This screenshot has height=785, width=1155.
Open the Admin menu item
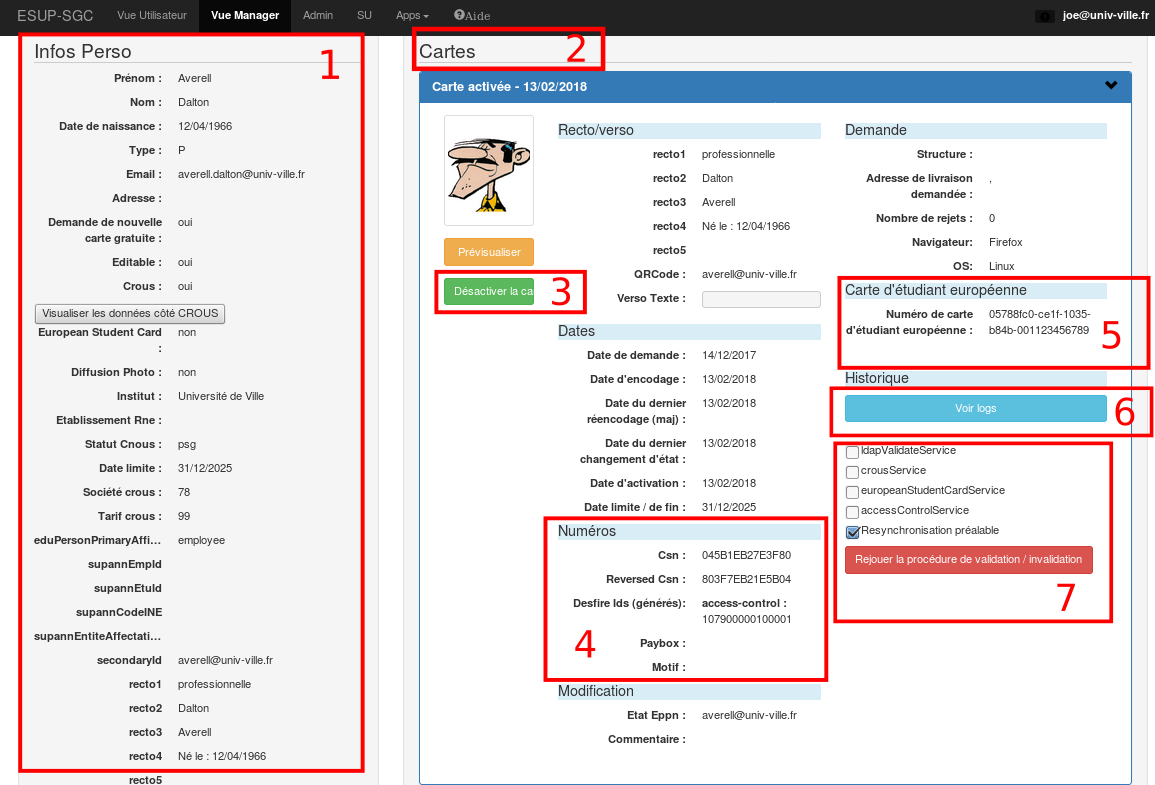click(x=318, y=16)
